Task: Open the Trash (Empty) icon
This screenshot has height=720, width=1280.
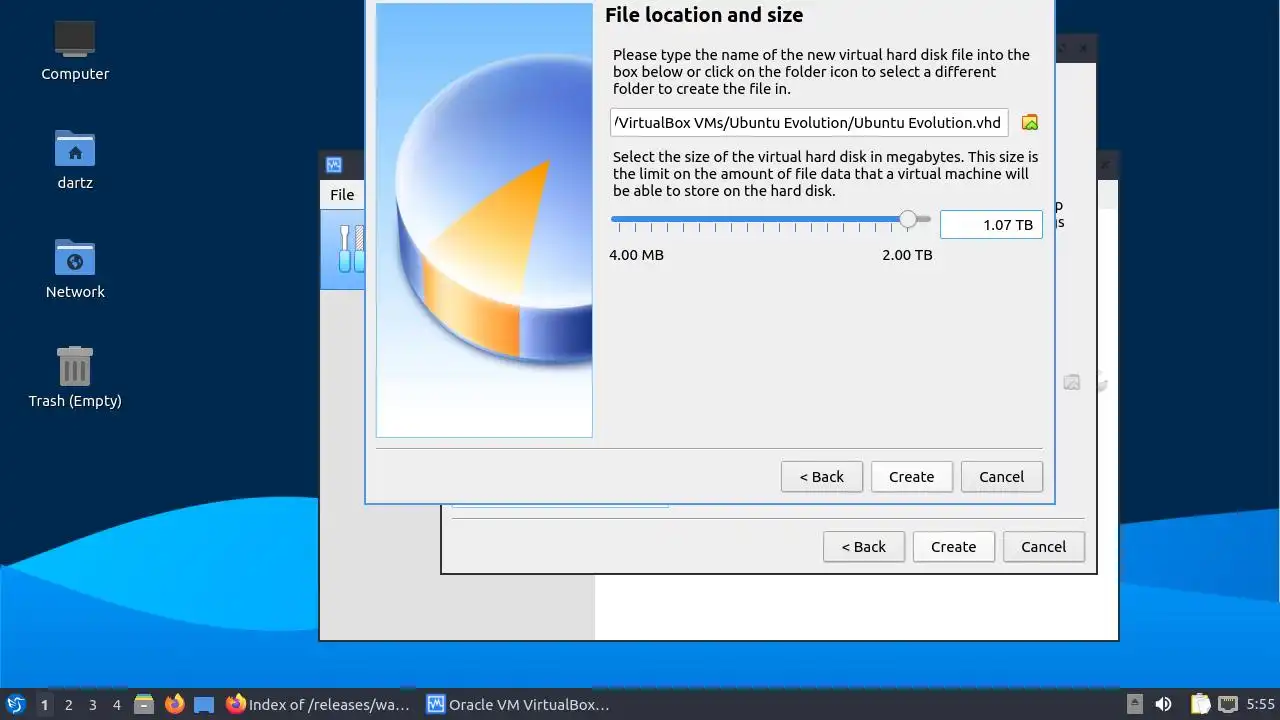Action: pyautogui.click(x=75, y=377)
